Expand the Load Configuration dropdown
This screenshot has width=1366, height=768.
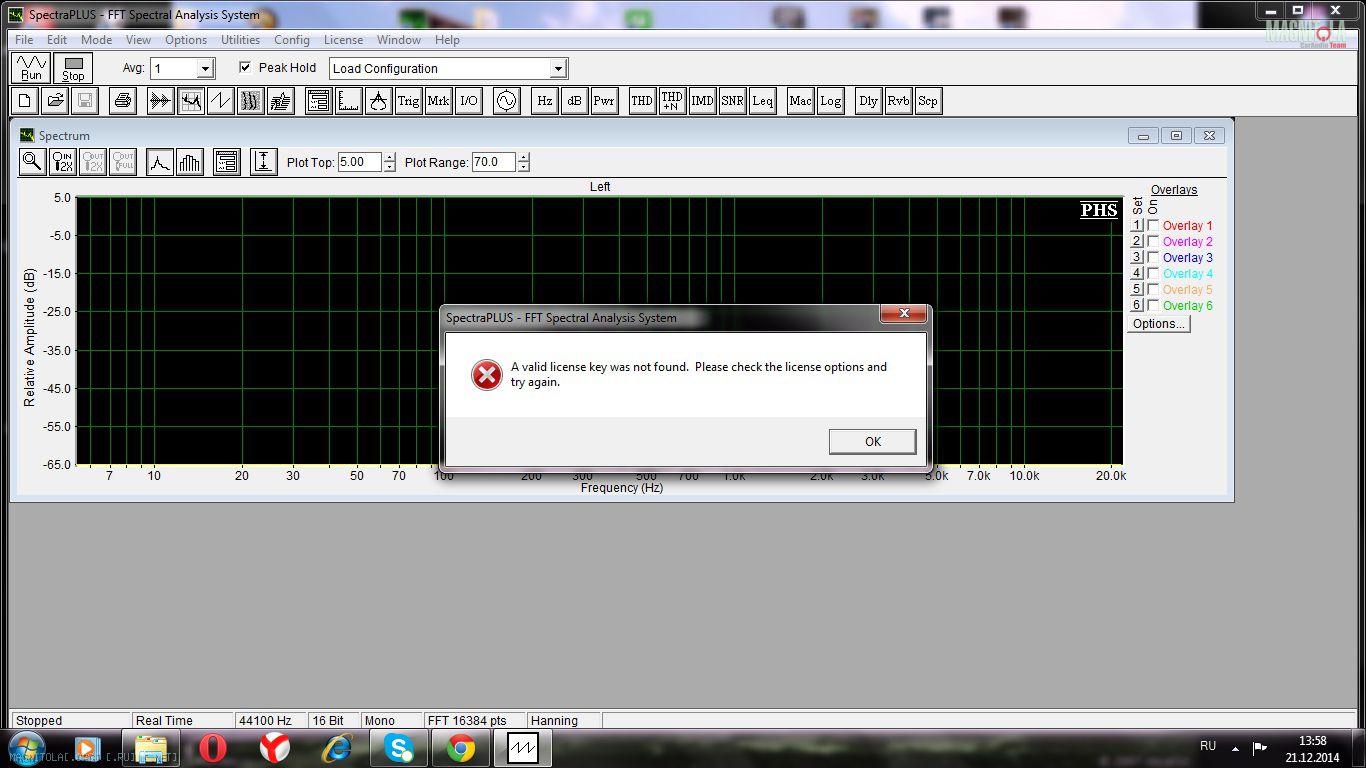[x=558, y=69]
